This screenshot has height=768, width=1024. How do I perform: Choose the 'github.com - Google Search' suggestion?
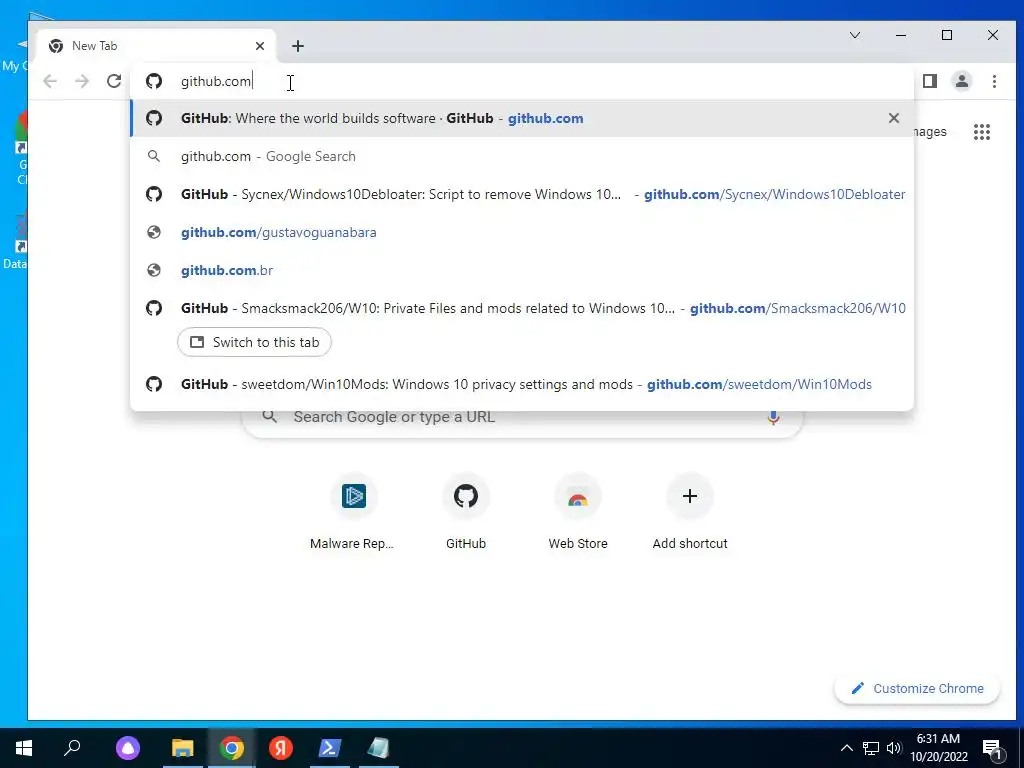pyautogui.click(x=522, y=156)
